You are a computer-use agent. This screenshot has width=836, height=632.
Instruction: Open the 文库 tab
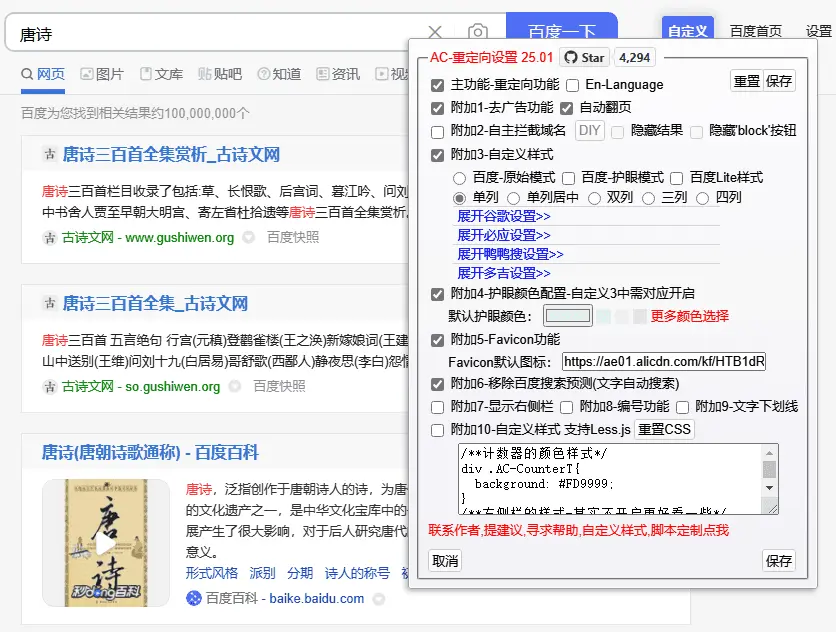click(x=162, y=74)
